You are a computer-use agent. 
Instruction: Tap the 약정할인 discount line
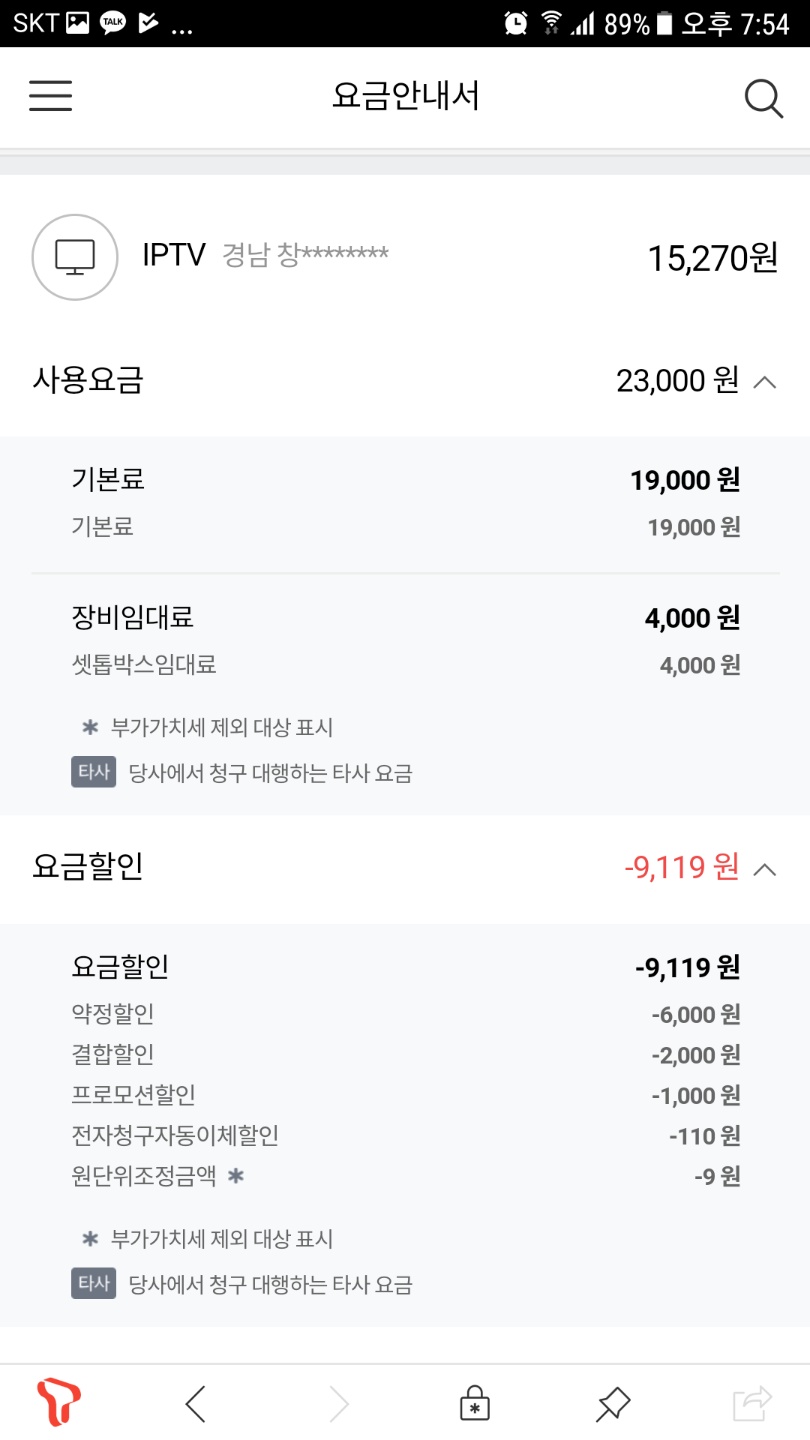[x=405, y=1014]
